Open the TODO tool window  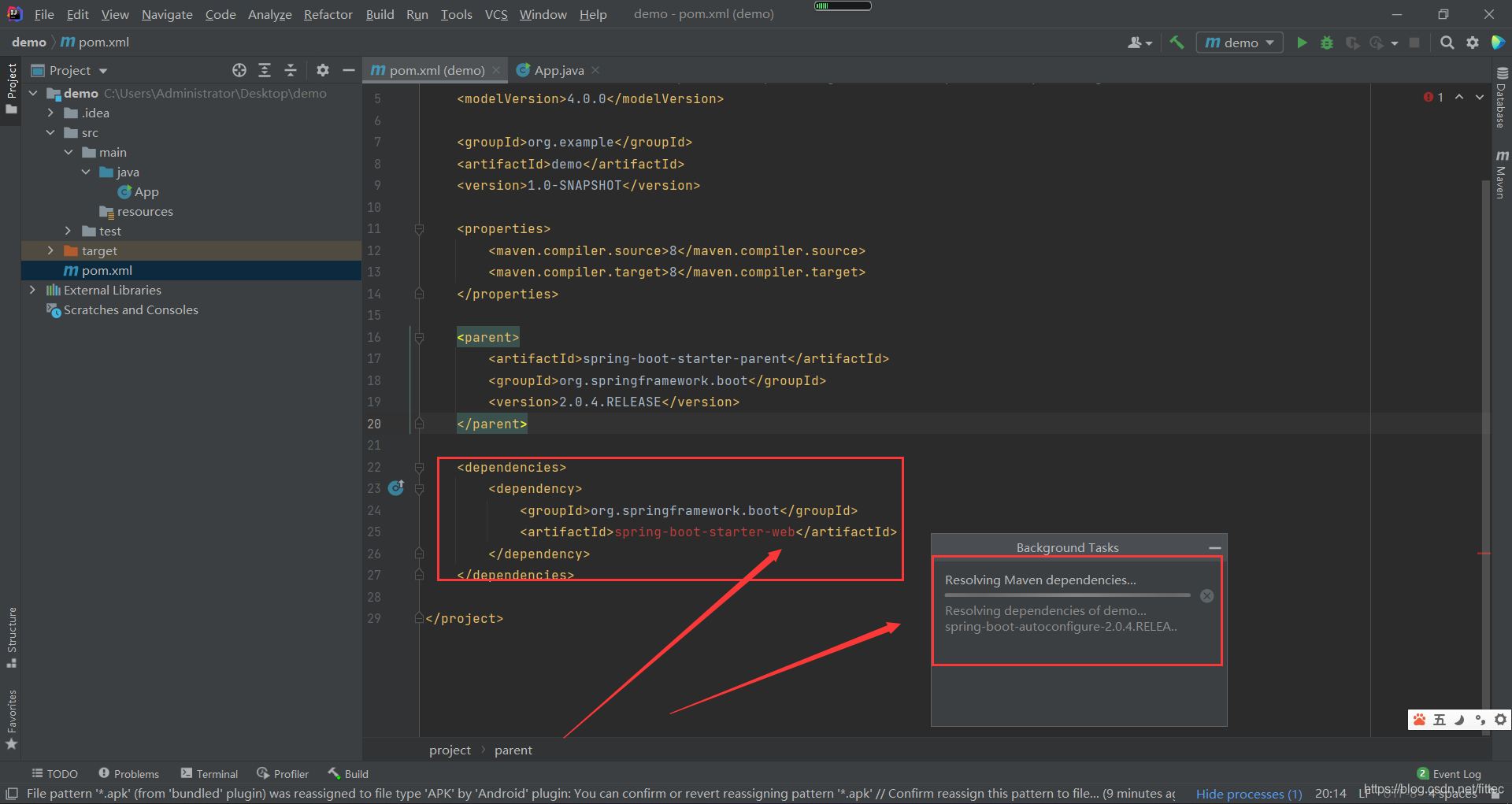click(54, 773)
